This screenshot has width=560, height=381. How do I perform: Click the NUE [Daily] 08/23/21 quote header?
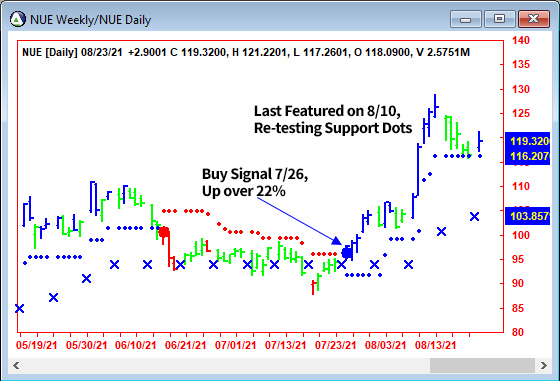tap(246, 52)
